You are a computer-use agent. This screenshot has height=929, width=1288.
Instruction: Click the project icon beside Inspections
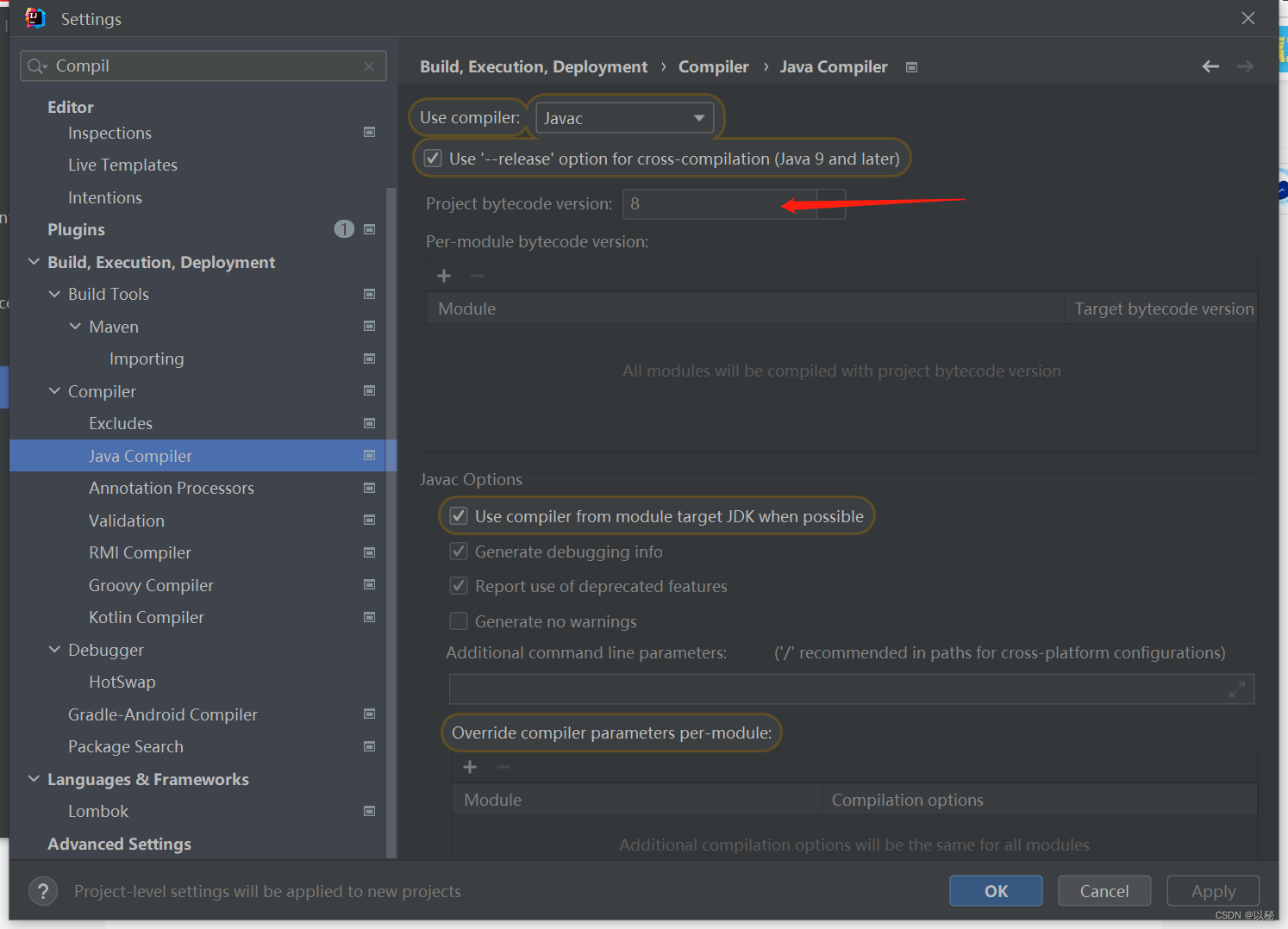[x=369, y=132]
